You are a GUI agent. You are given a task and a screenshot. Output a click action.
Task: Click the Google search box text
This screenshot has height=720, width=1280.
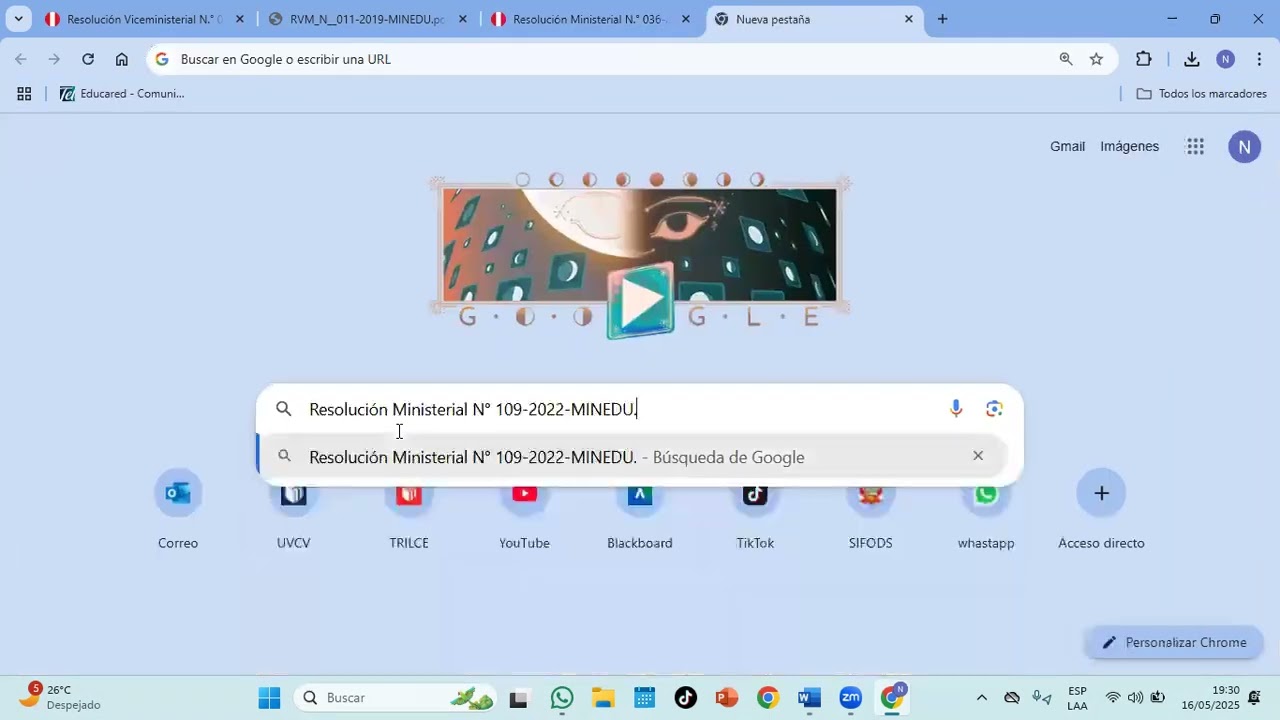(473, 409)
